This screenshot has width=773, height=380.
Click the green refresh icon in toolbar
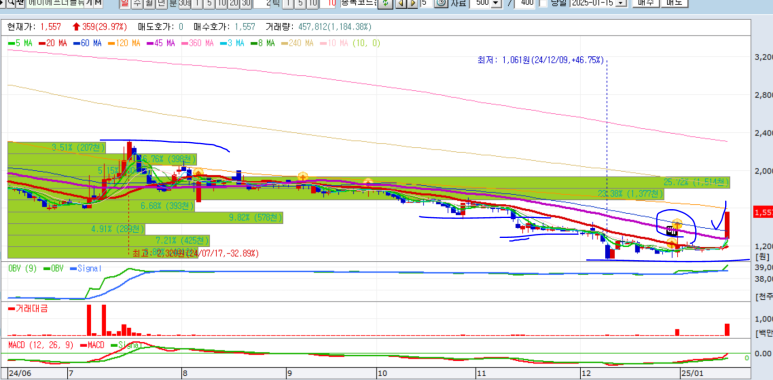[386, 3]
